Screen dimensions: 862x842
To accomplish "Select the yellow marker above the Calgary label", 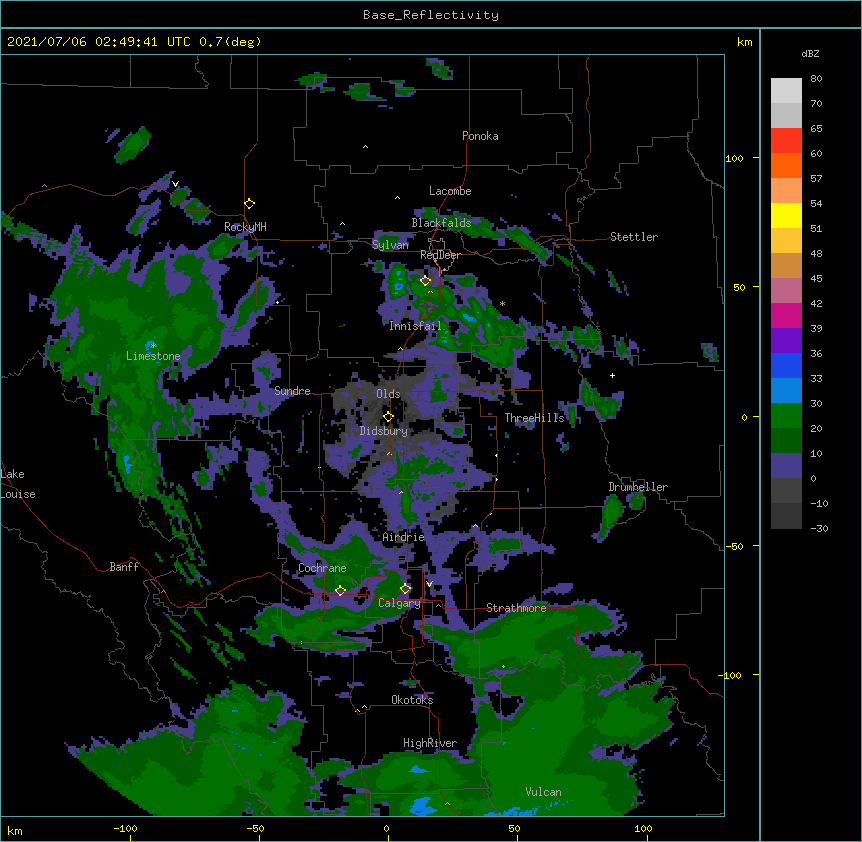I will 405,589.
